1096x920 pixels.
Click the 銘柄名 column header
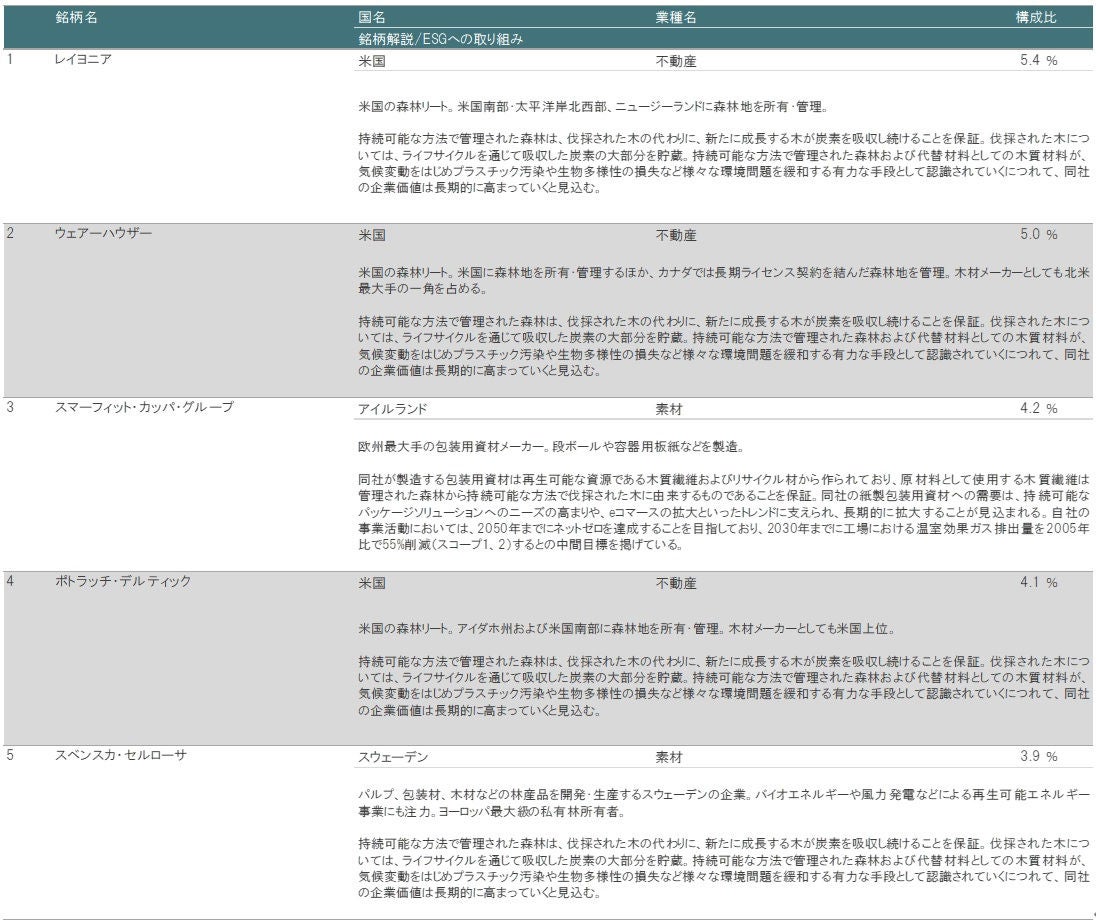point(76,18)
